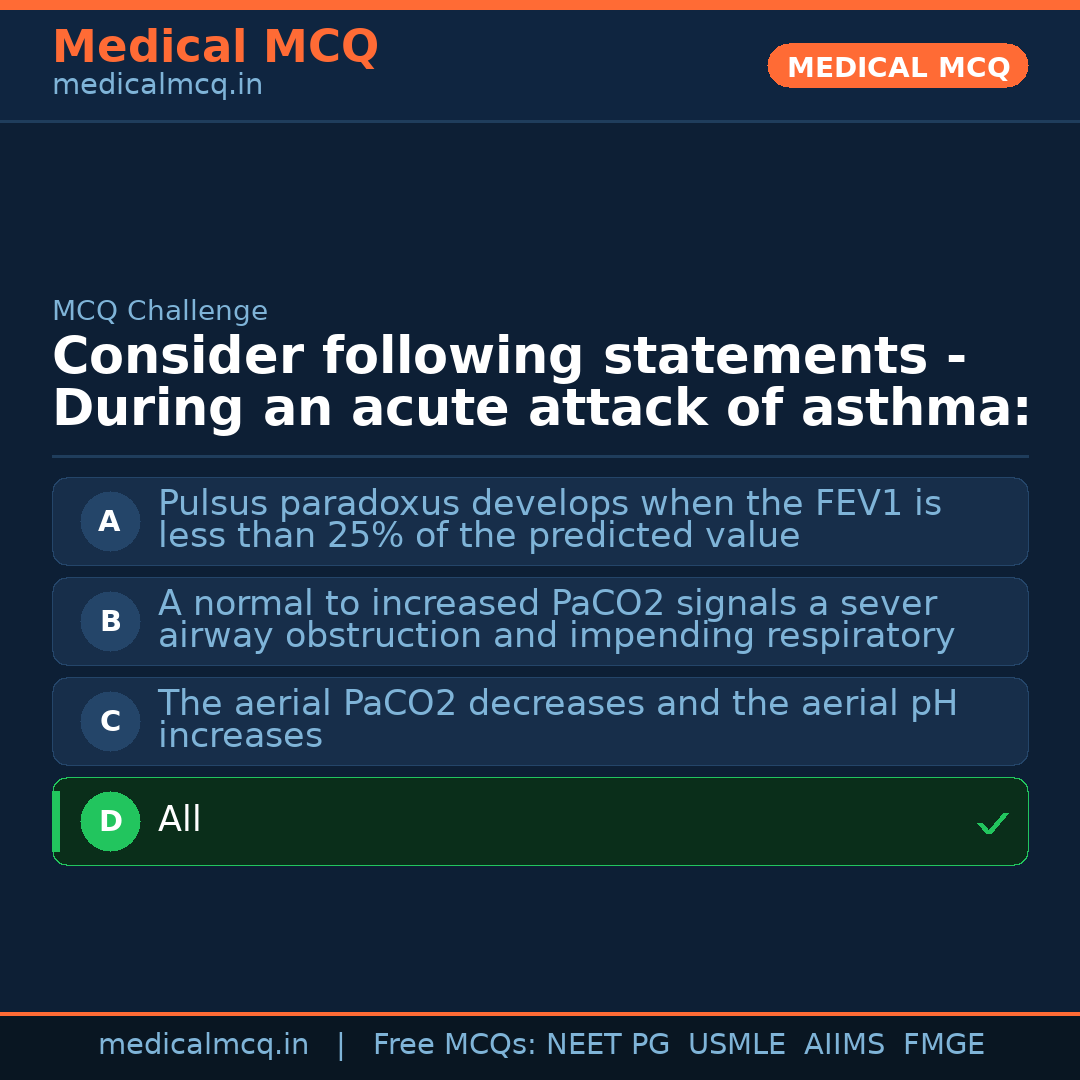Click FMGE in the footer
Image resolution: width=1080 pixels, height=1080 pixels.
click(943, 1045)
